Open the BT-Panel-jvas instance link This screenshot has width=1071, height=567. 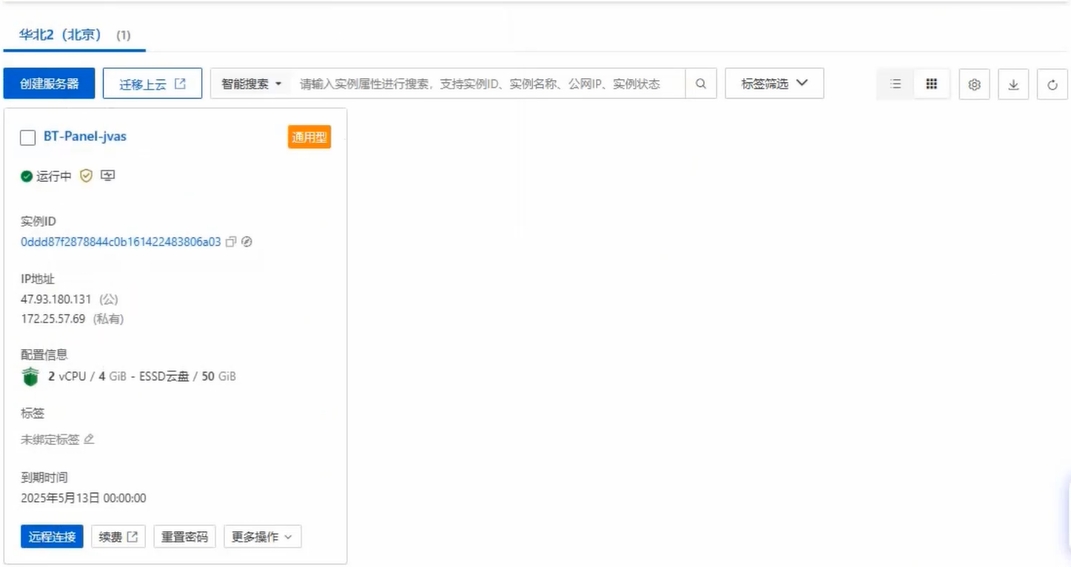[x=85, y=136]
